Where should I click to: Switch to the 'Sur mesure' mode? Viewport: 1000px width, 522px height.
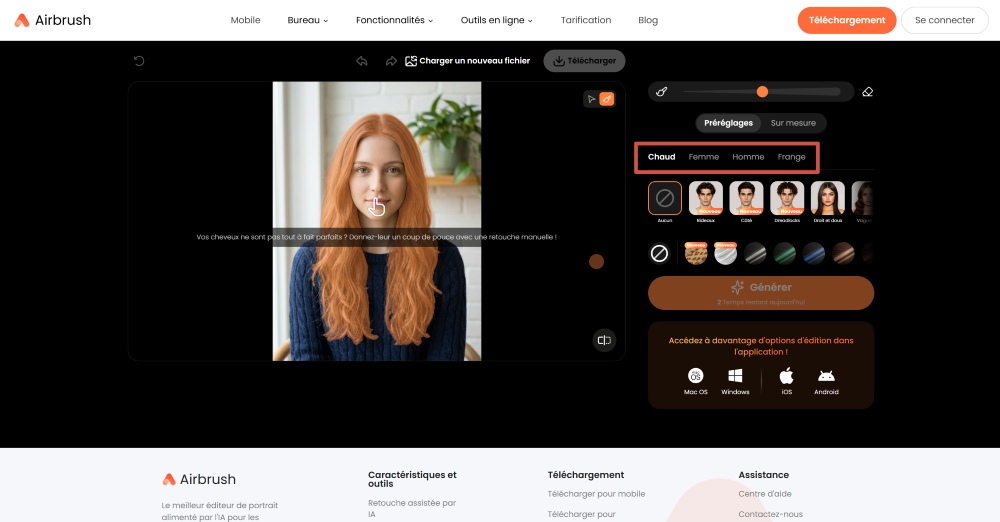[793, 123]
